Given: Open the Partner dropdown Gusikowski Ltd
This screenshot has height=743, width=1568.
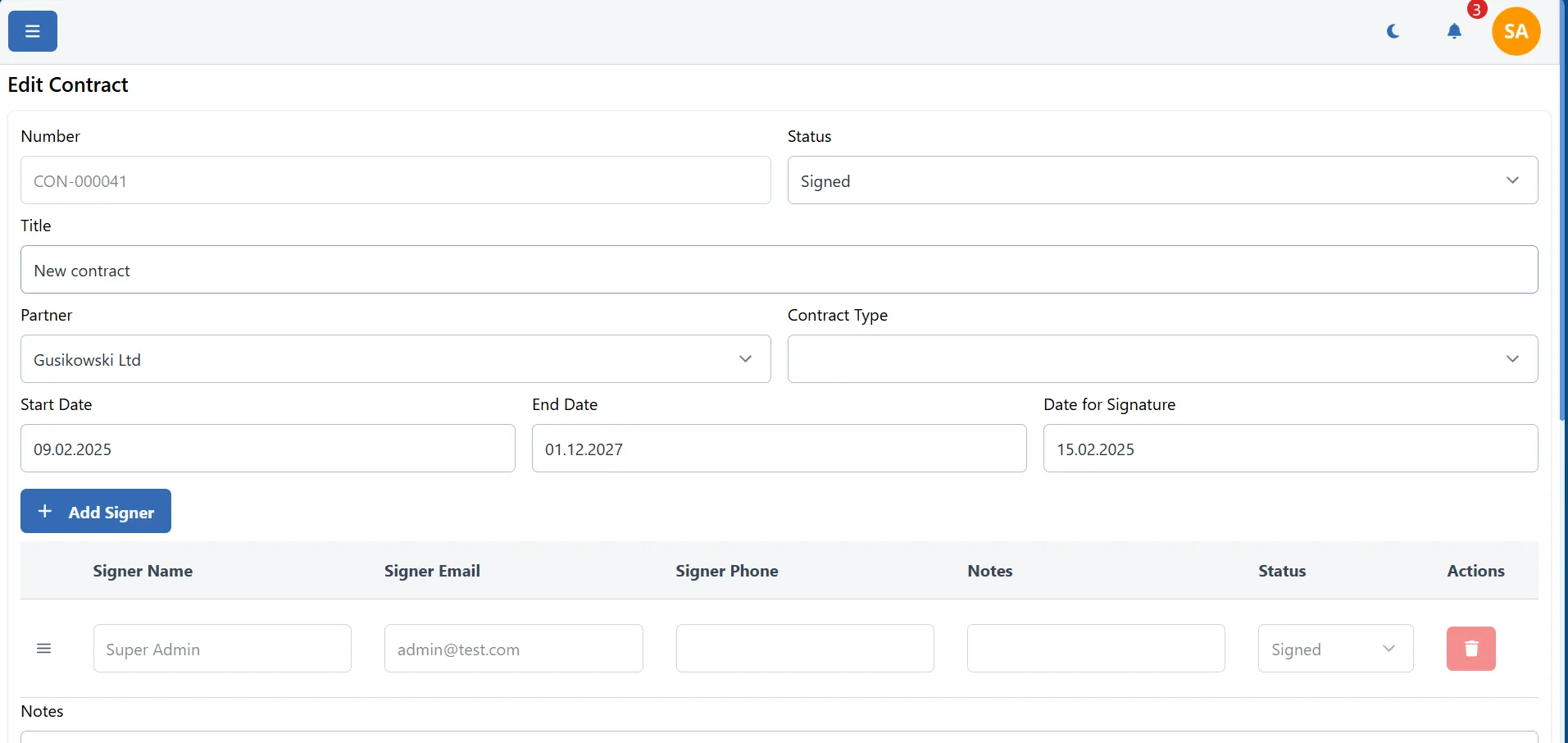Looking at the screenshot, I should (x=395, y=359).
